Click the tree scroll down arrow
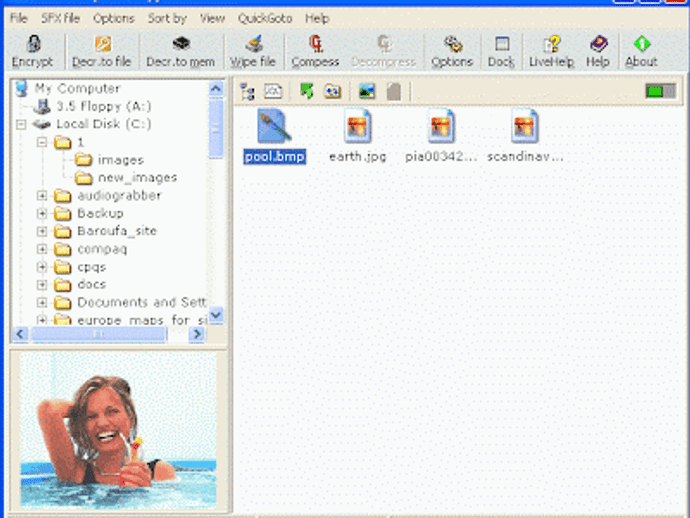690x518 pixels. tap(216, 315)
